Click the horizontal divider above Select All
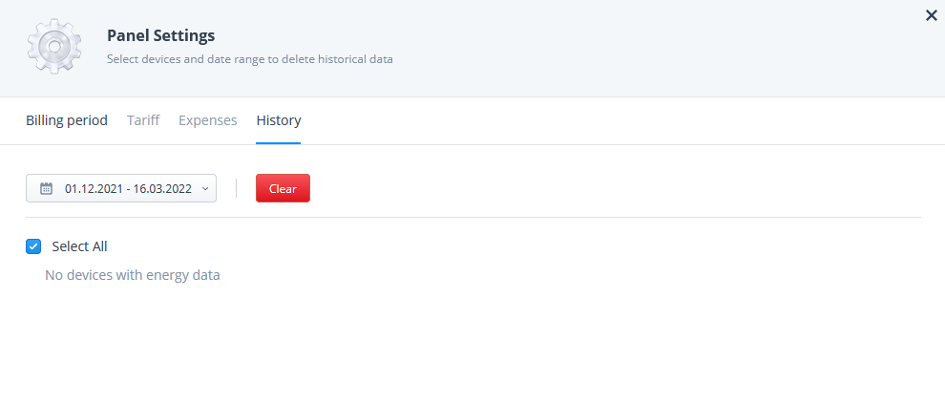Viewport: 945px width, 406px height. point(473,217)
